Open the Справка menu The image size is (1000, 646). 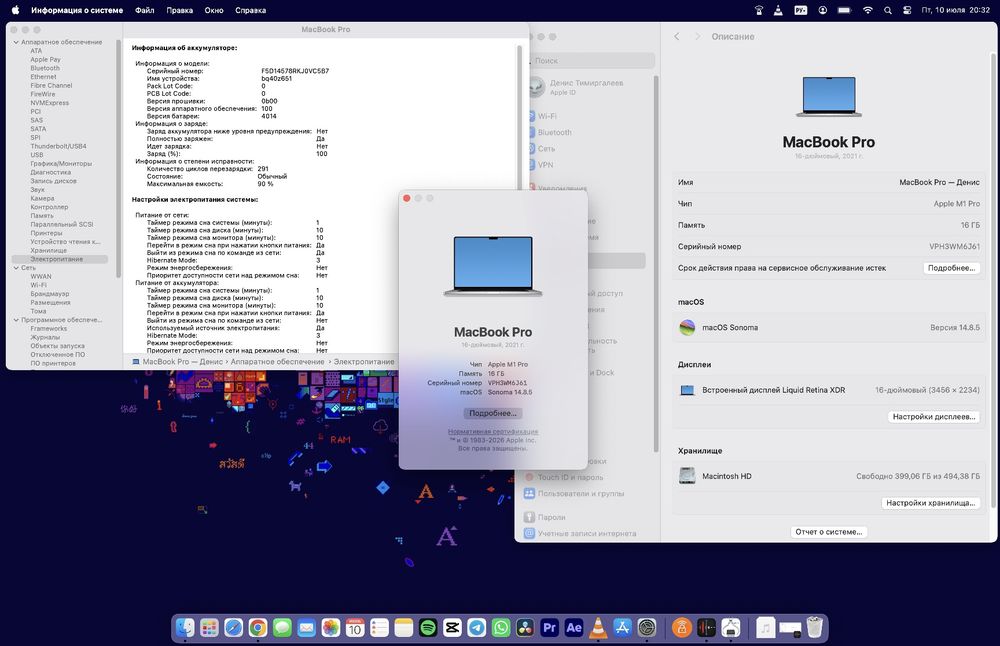click(251, 10)
